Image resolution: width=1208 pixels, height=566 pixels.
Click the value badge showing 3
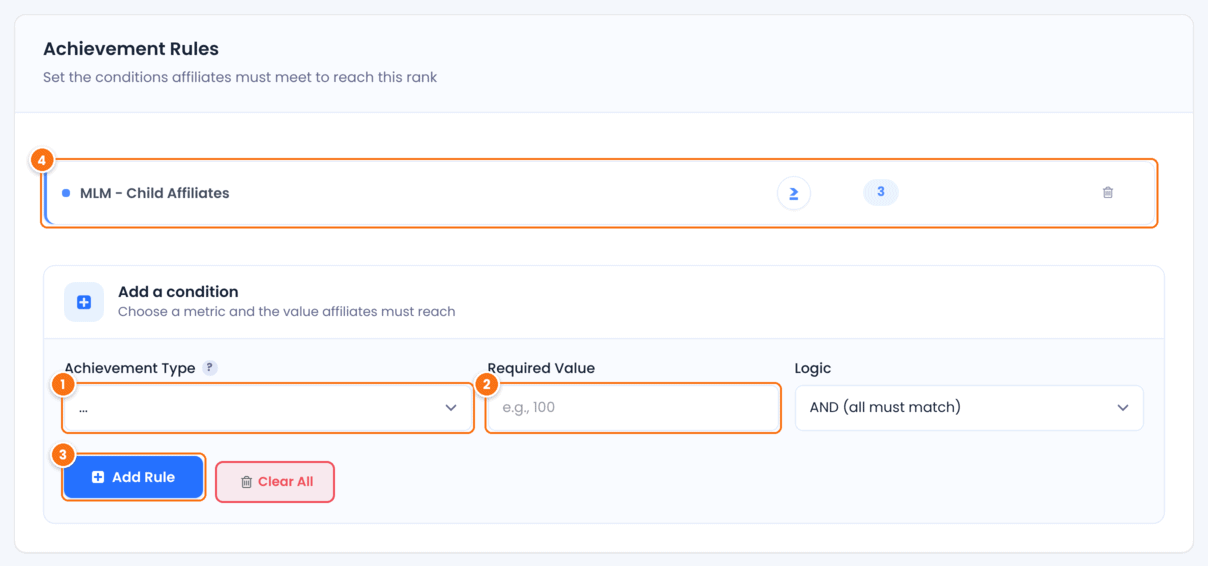pos(881,192)
